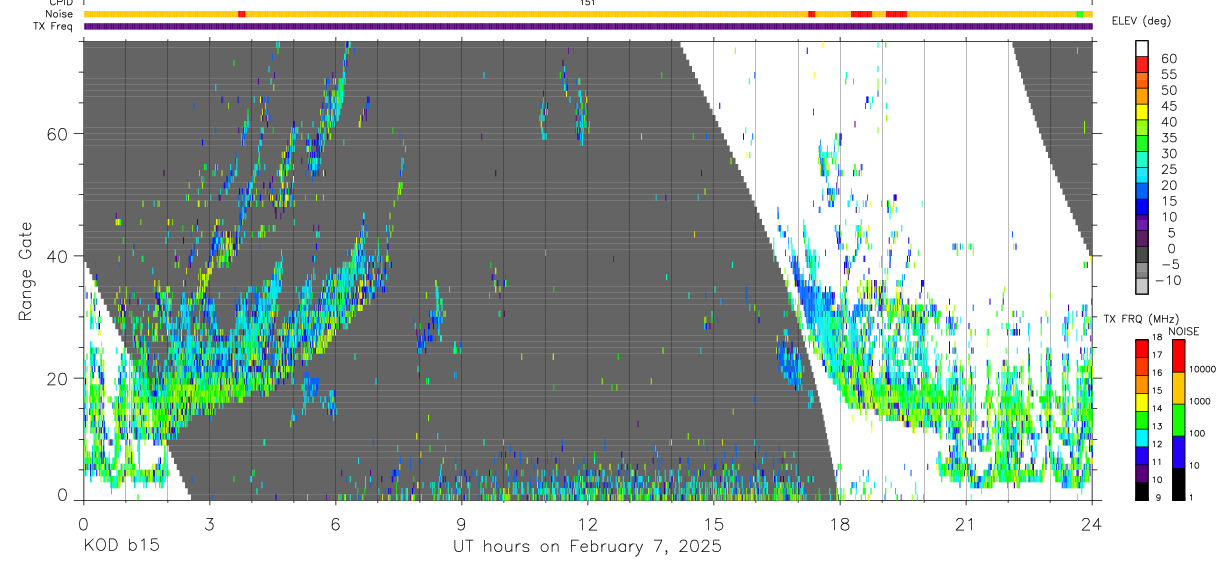Pick the red segment of TX FRQ bar
Image resolution: width=1228 pixels, height=567 pixels.
1142,348
